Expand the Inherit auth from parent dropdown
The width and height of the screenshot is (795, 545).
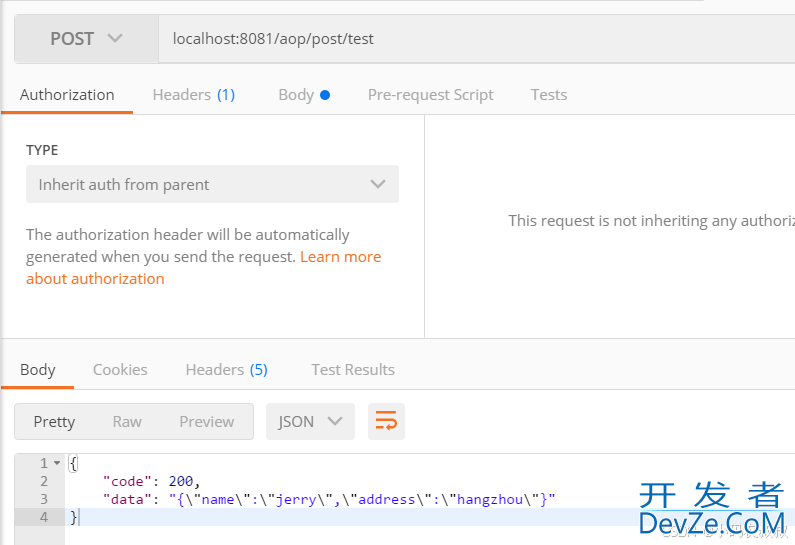(212, 184)
